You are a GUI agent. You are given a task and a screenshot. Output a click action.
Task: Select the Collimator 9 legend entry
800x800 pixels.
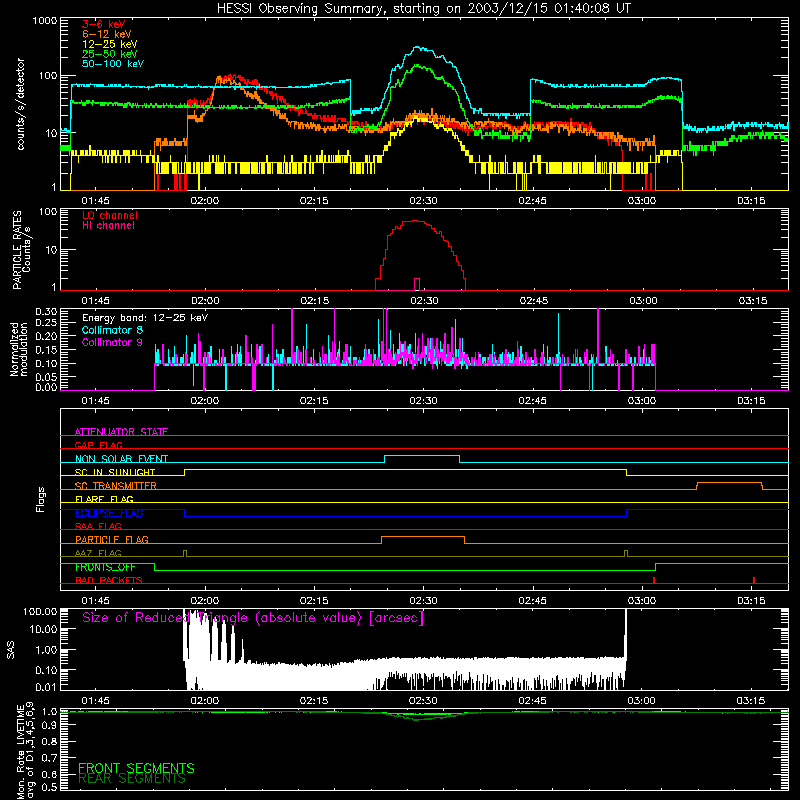point(112,342)
